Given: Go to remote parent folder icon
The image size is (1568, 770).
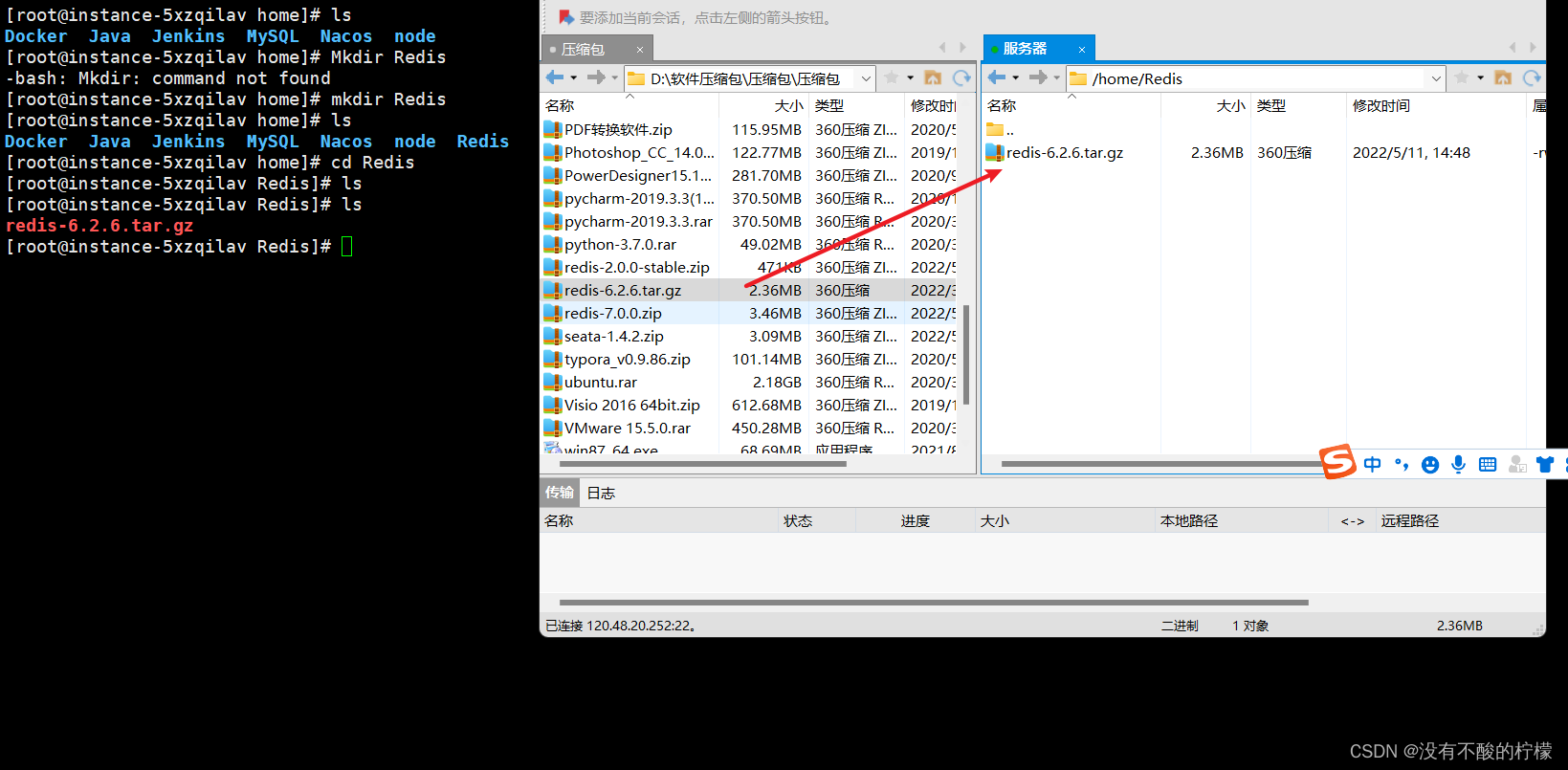Looking at the screenshot, I should (1503, 77).
